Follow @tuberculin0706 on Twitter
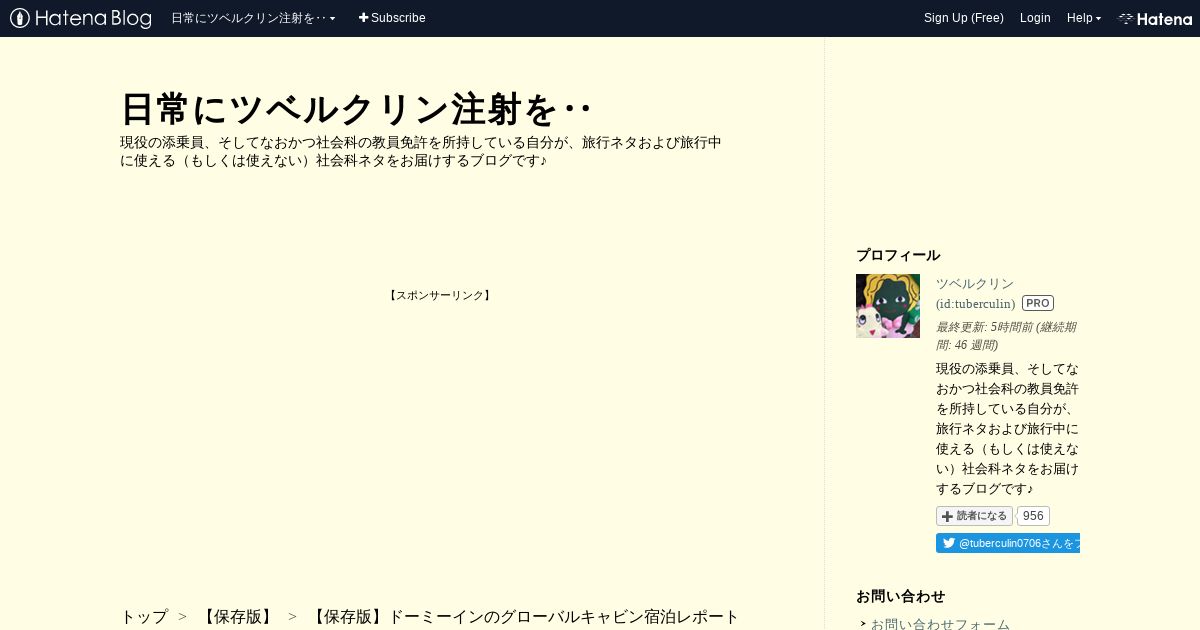Screen dimensions: 1200x630 [x=1008, y=543]
